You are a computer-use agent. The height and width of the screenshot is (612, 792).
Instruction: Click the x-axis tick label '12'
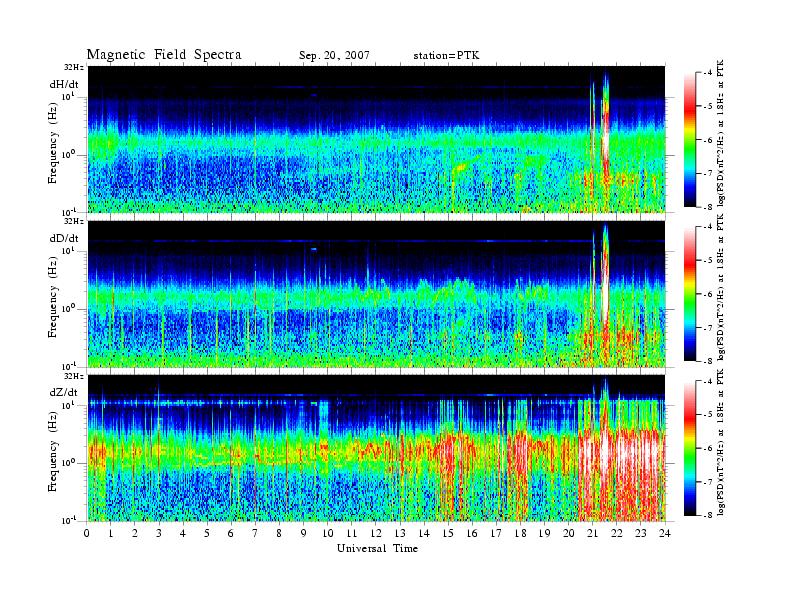pos(376,533)
